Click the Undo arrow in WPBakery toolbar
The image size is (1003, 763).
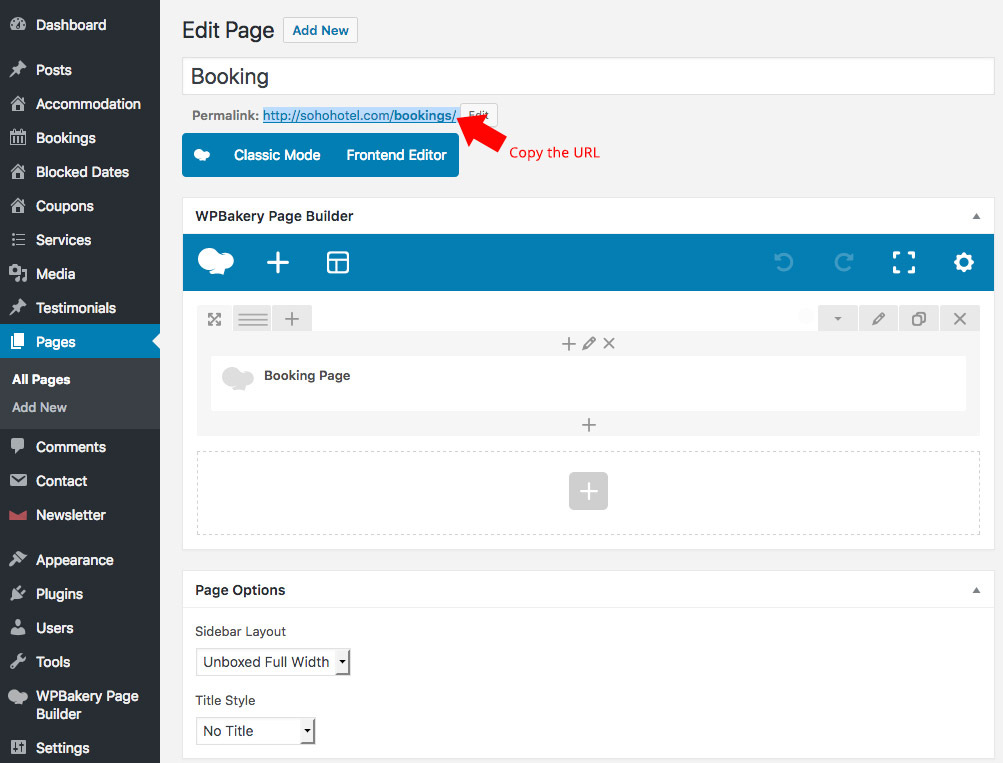tap(784, 262)
